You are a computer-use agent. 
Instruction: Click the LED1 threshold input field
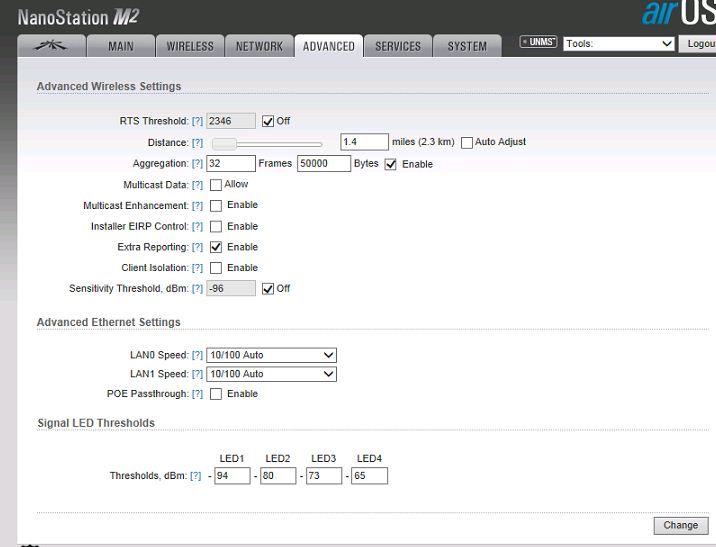point(232,476)
